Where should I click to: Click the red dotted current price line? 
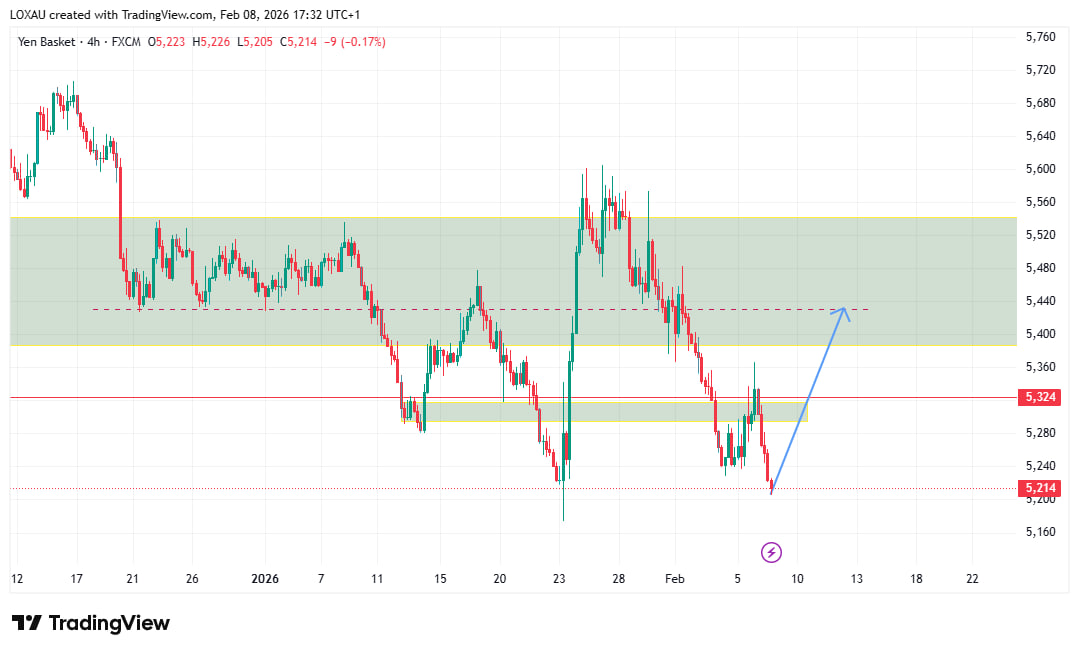400,489
